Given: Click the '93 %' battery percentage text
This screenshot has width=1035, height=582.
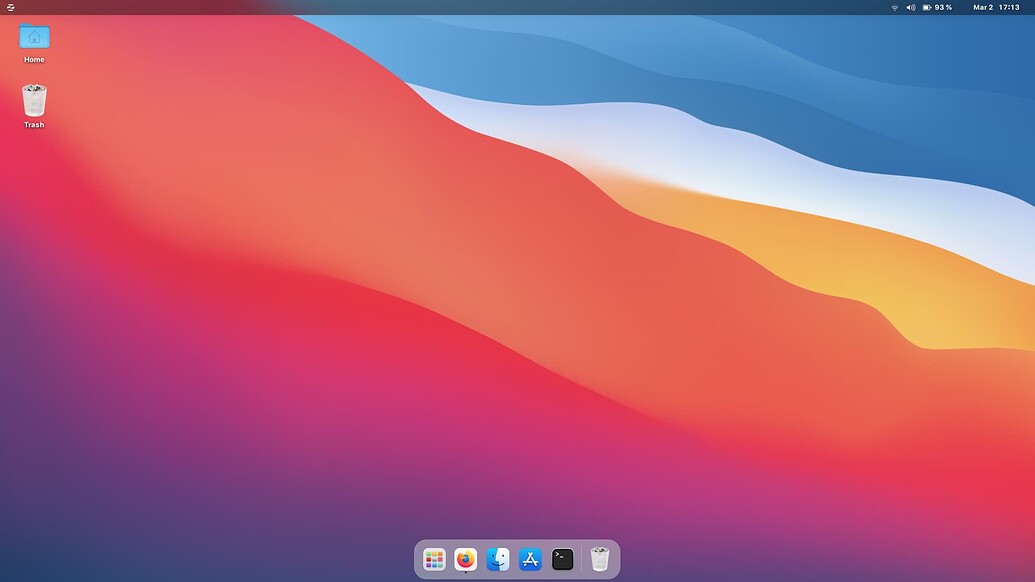Looking at the screenshot, I should [x=941, y=7].
